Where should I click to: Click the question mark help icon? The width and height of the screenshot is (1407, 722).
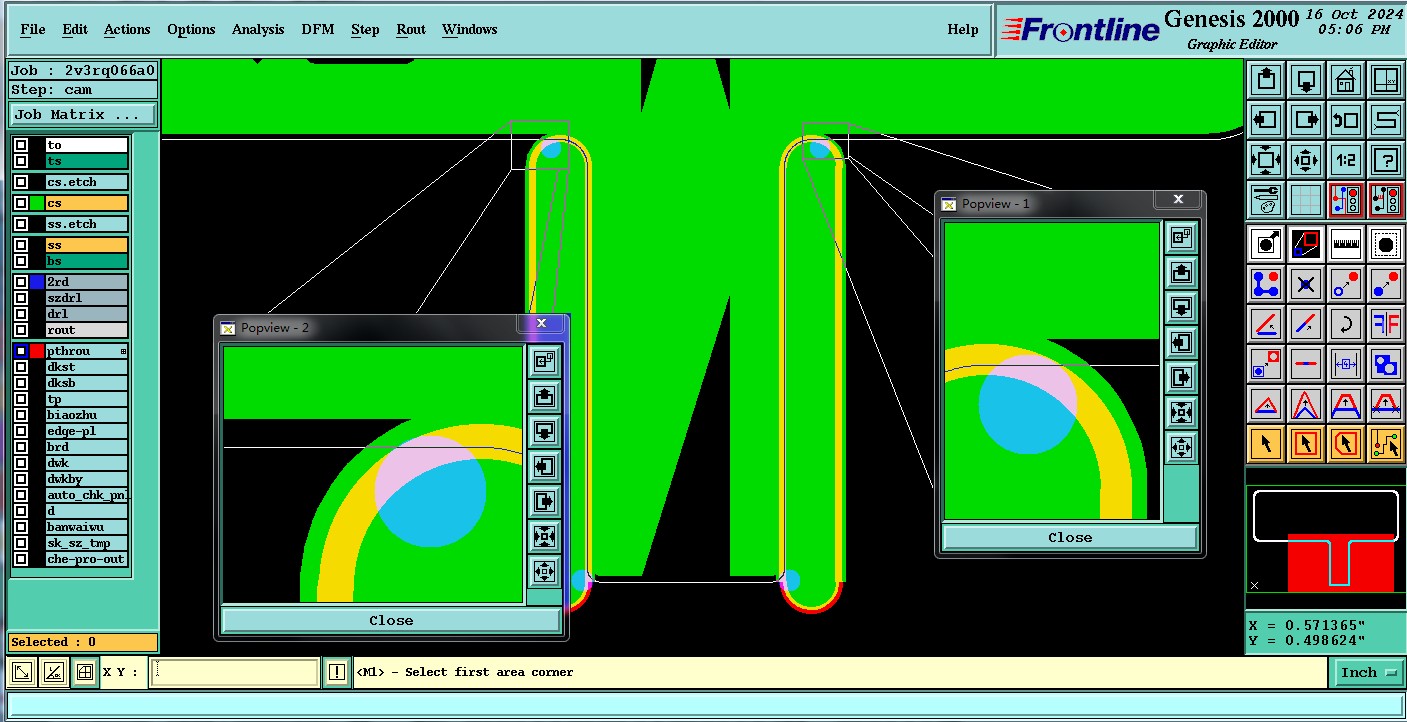tap(1386, 160)
